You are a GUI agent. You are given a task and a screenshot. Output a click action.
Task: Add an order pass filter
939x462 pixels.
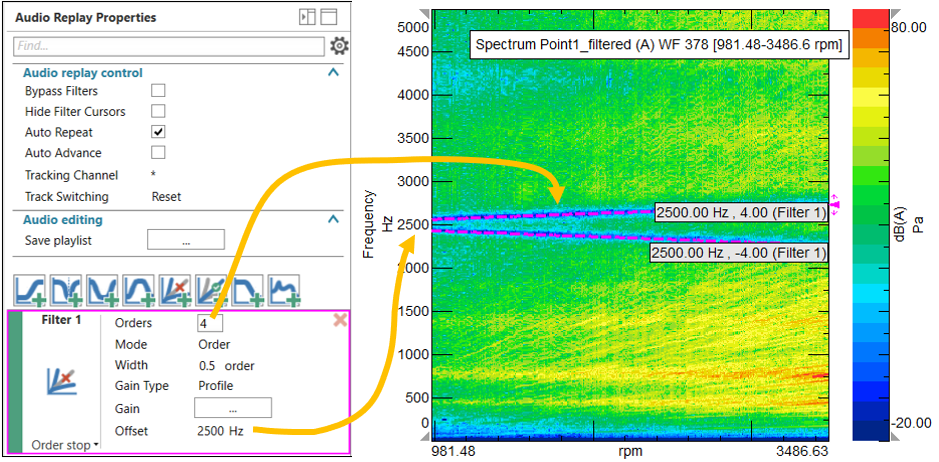click(x=212, y=291)
